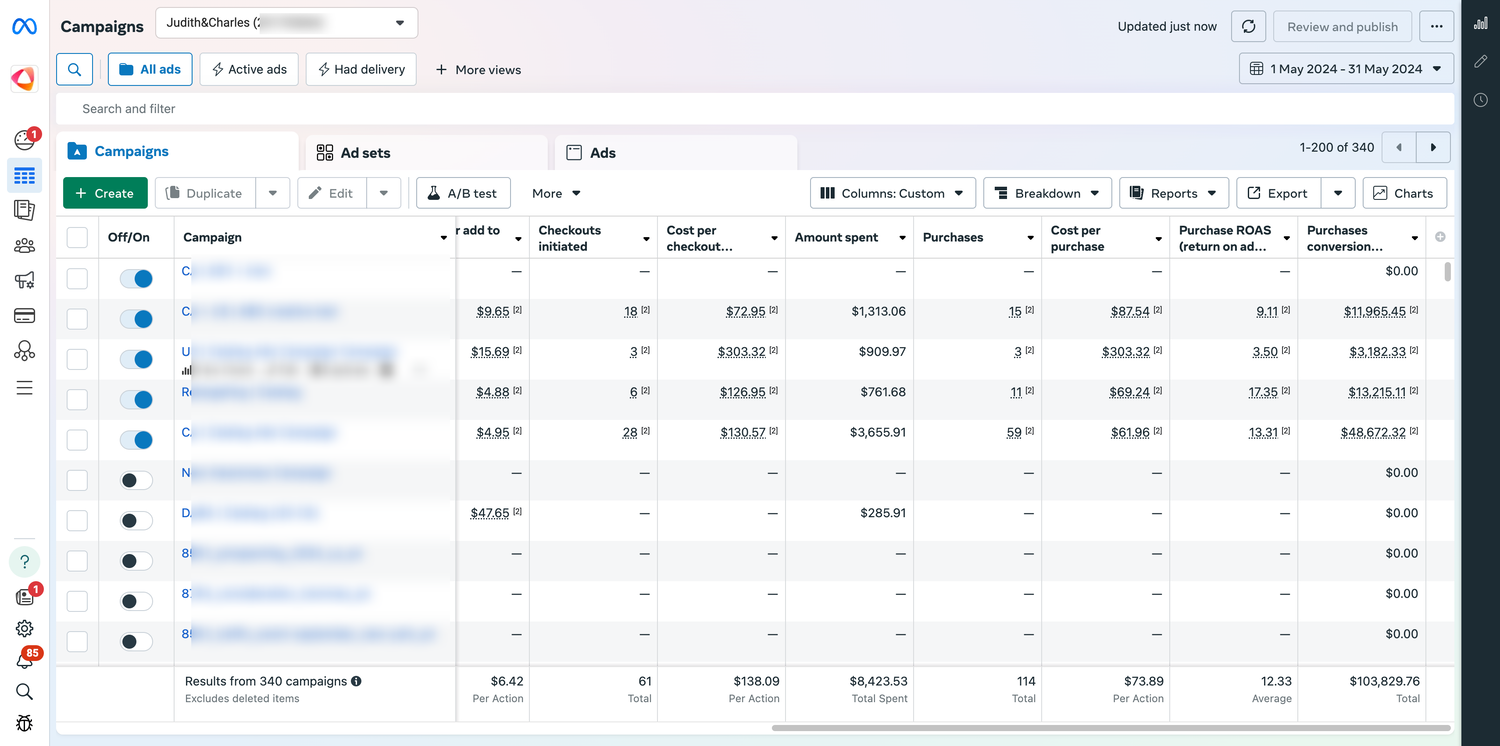Open All tools hamburger menu

pos(24,387)
